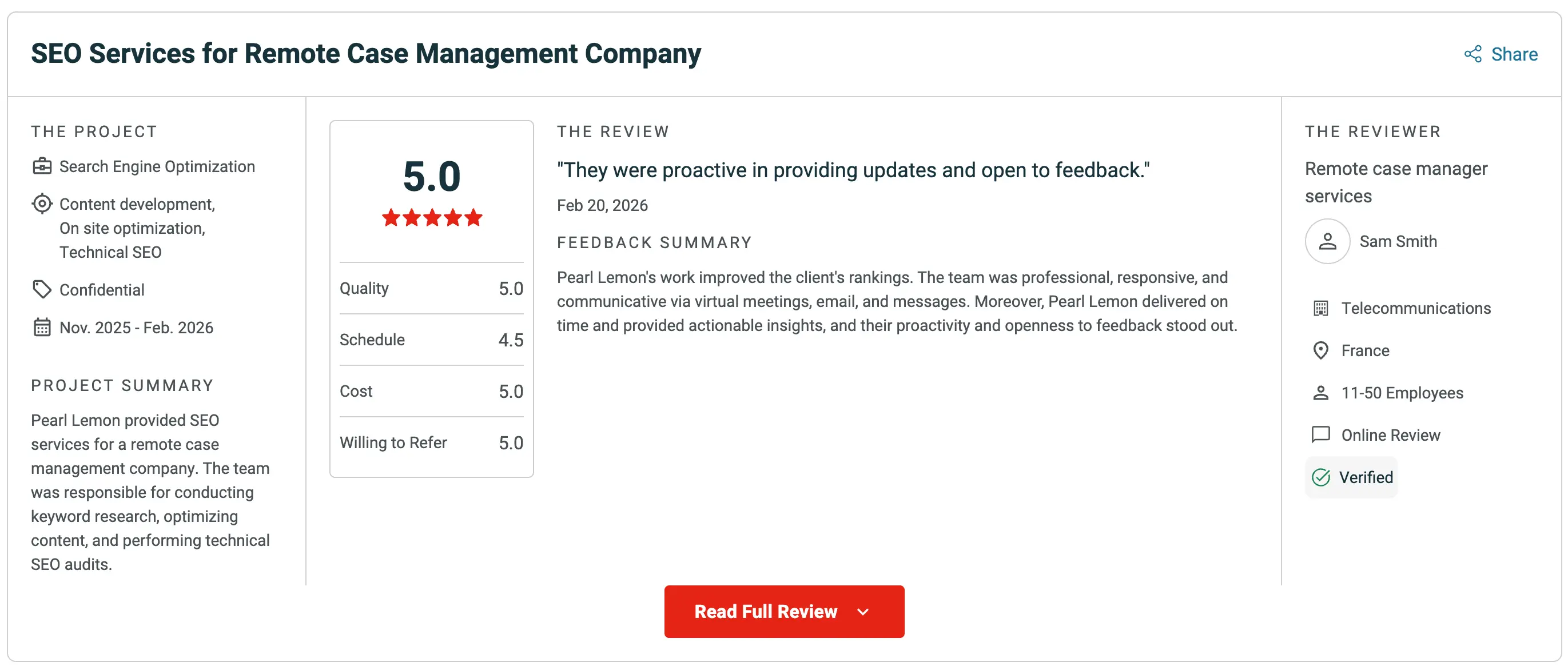
Task: Open the Share link
Action: coord(1501,54)
